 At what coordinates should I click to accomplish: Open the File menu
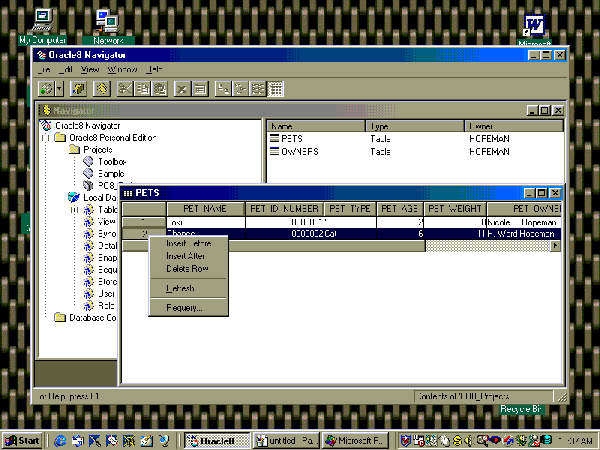click(44, 69)
